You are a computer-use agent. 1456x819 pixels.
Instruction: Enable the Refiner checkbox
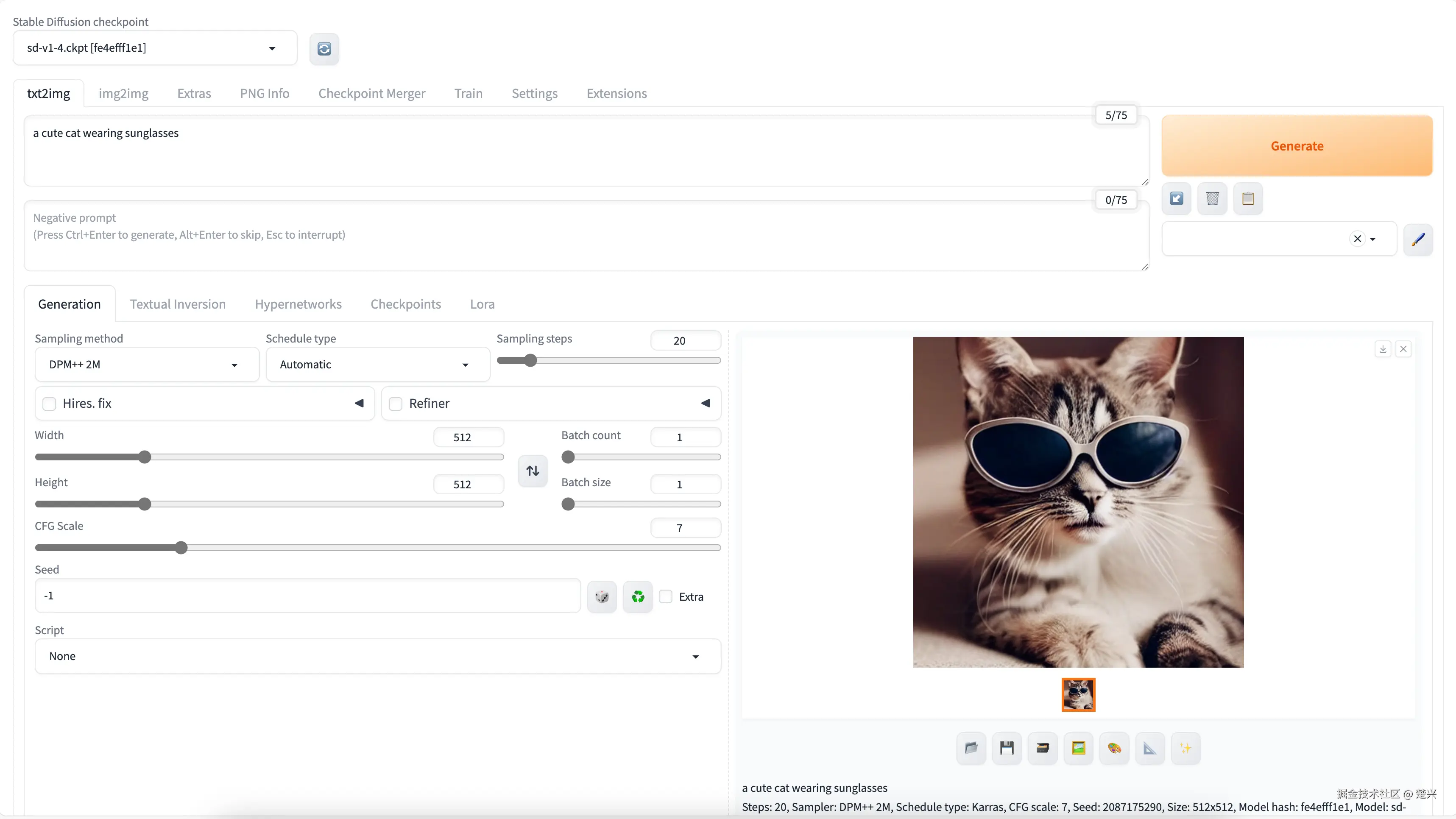point(396,404)
